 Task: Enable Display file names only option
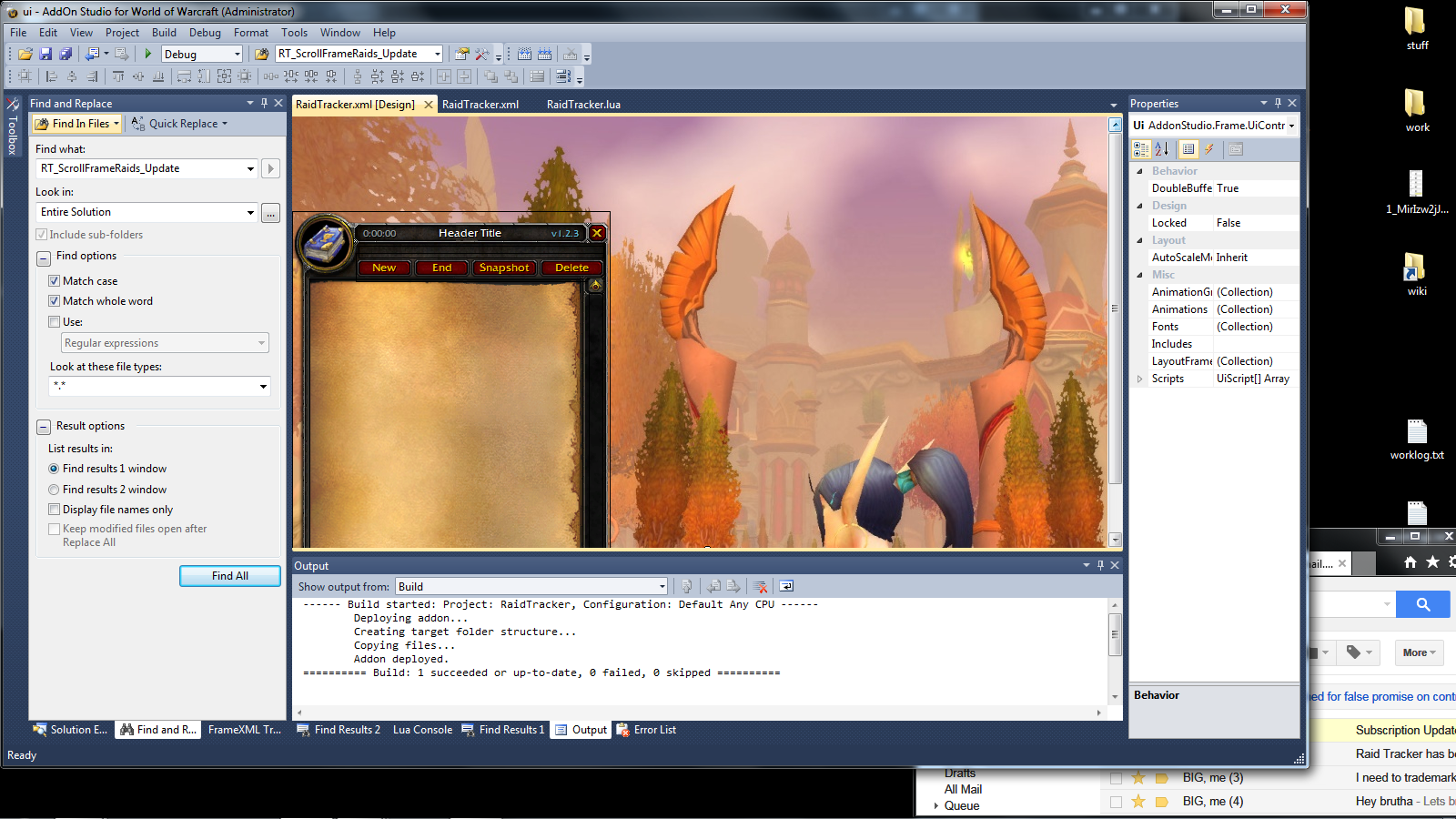[x=54, y=510]
